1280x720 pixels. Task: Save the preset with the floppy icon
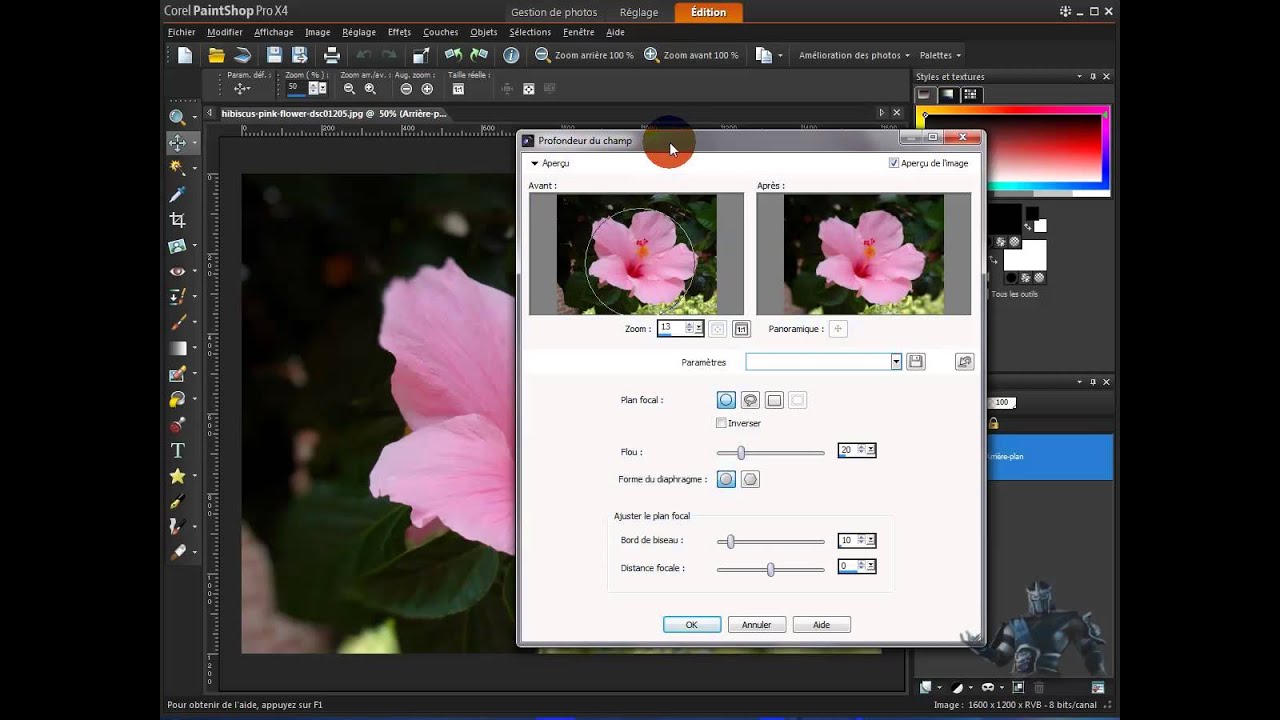point(915,362)
